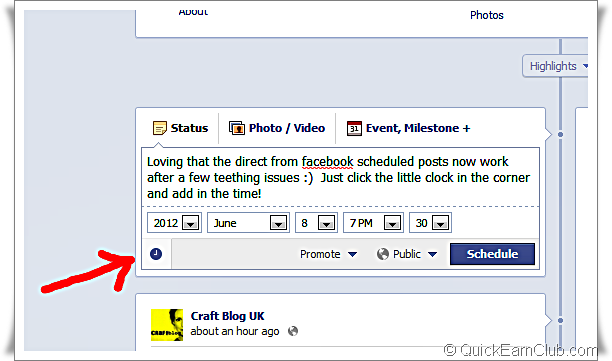Click the clock schedule icon
Screen dimensions: 612x361
click(156, 254)
